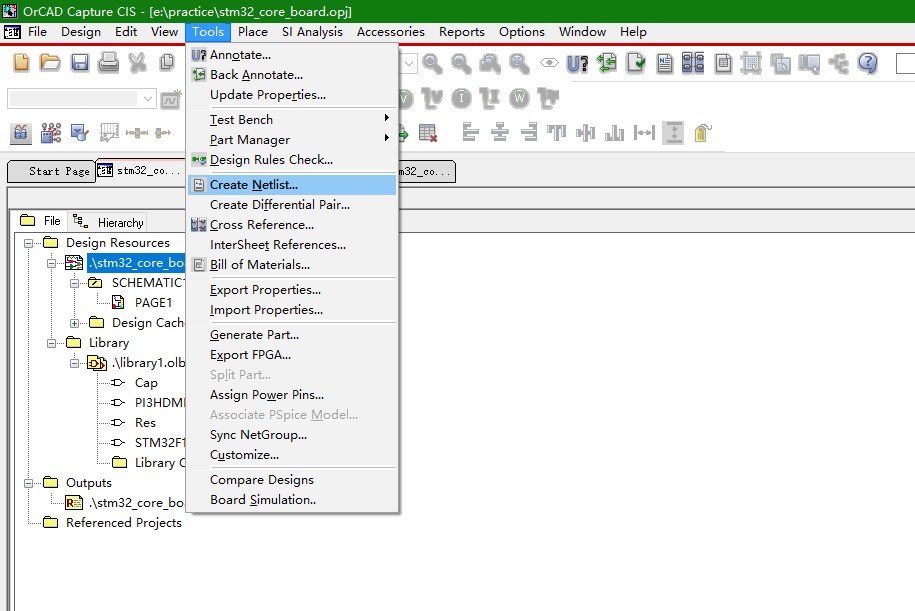The image size is (915, 611).
Task: Click the Cross Reference toolbar icon
Action: [x=693, y=63]
